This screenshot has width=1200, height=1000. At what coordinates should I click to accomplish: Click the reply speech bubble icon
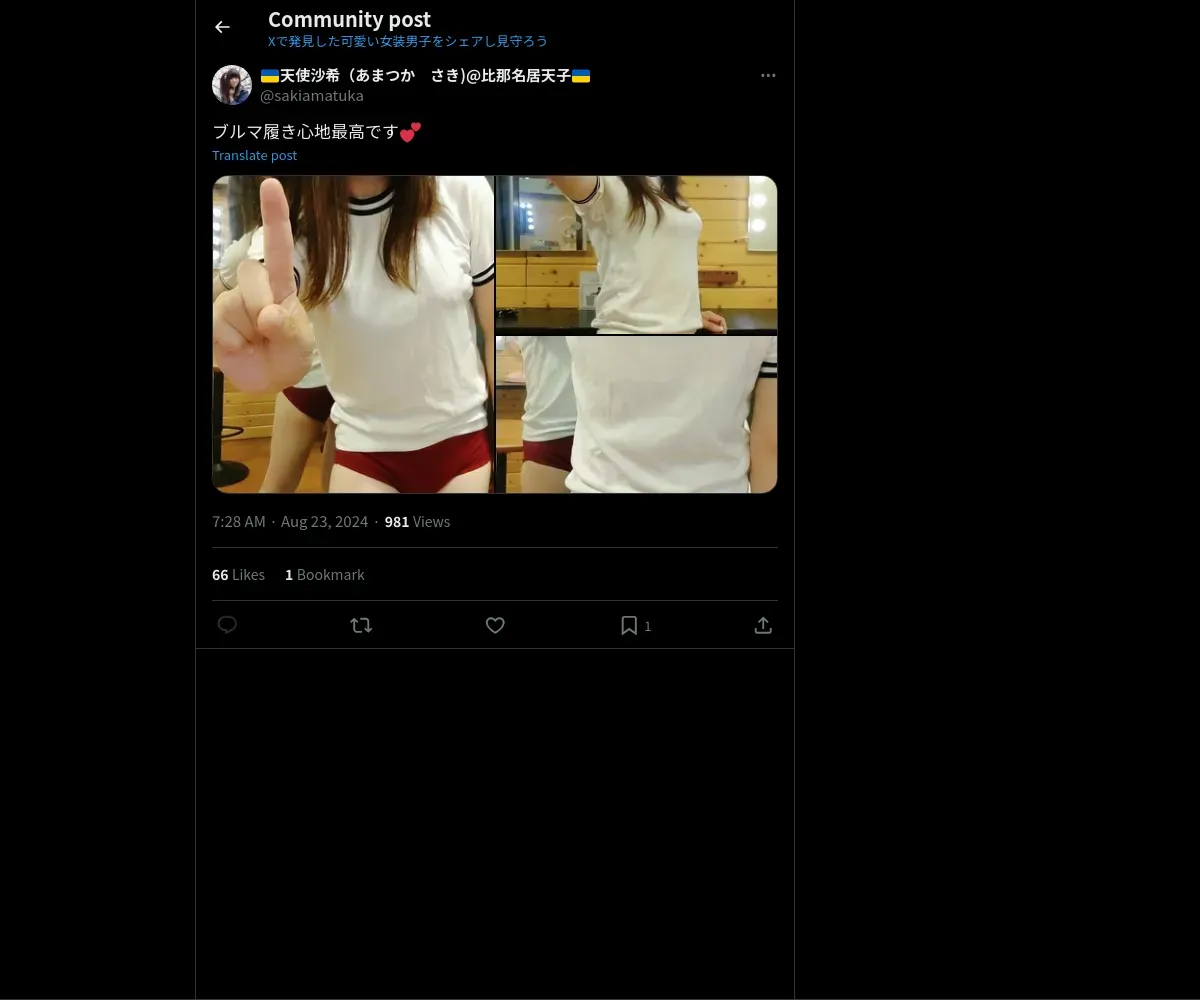click(x=227, y=625)
